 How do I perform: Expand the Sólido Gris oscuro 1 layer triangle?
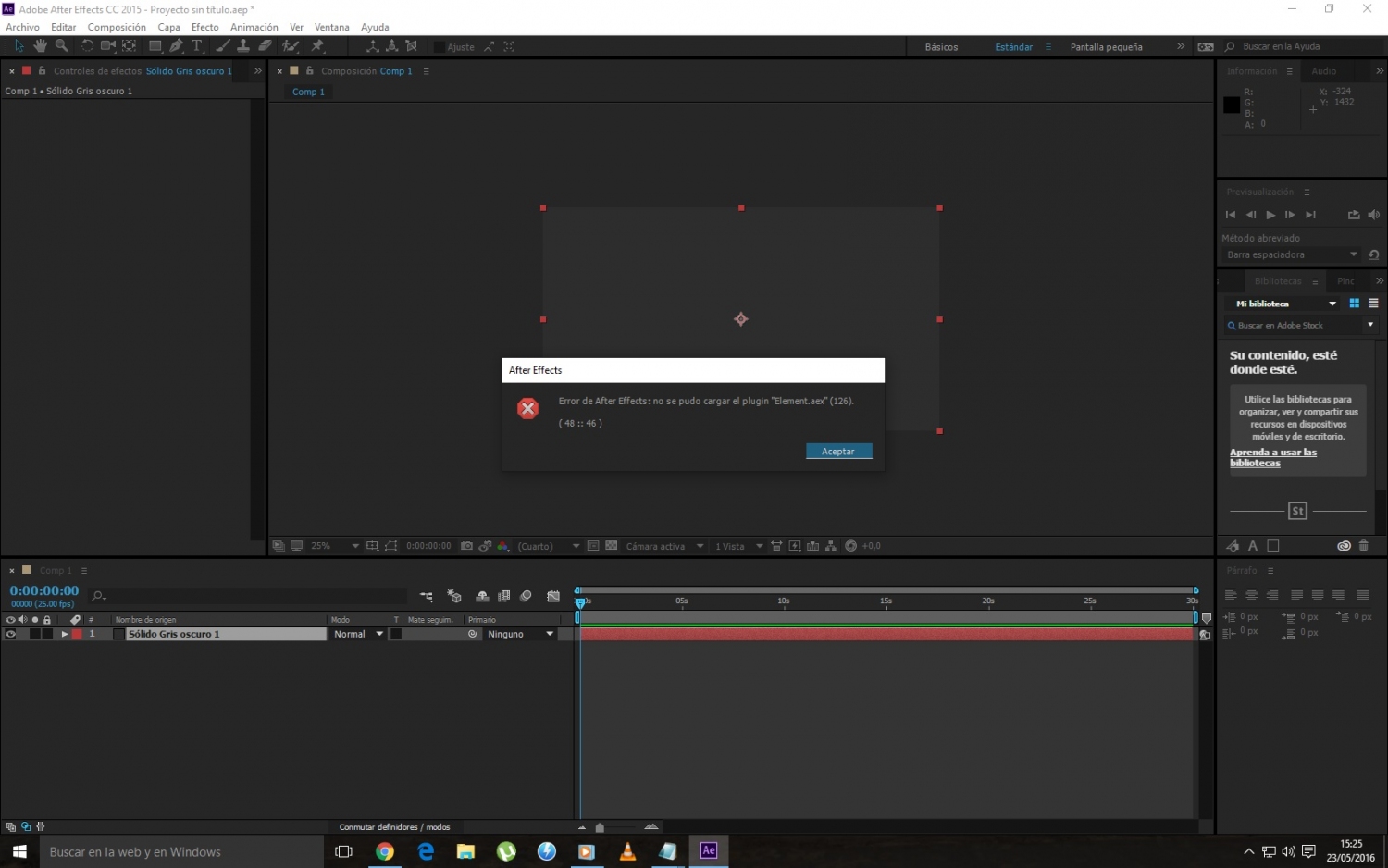[x=64, y=635]
